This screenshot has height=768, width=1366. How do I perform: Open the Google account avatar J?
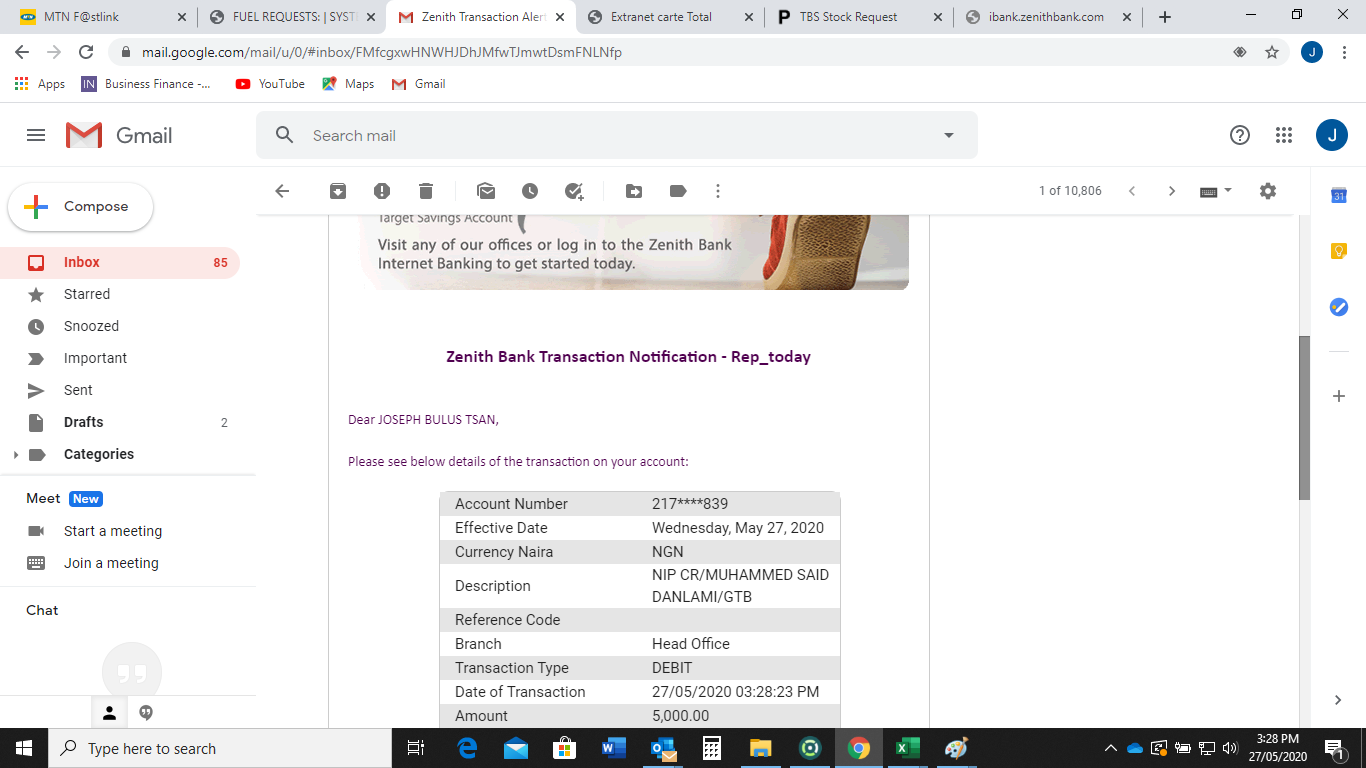(1332, 135)
